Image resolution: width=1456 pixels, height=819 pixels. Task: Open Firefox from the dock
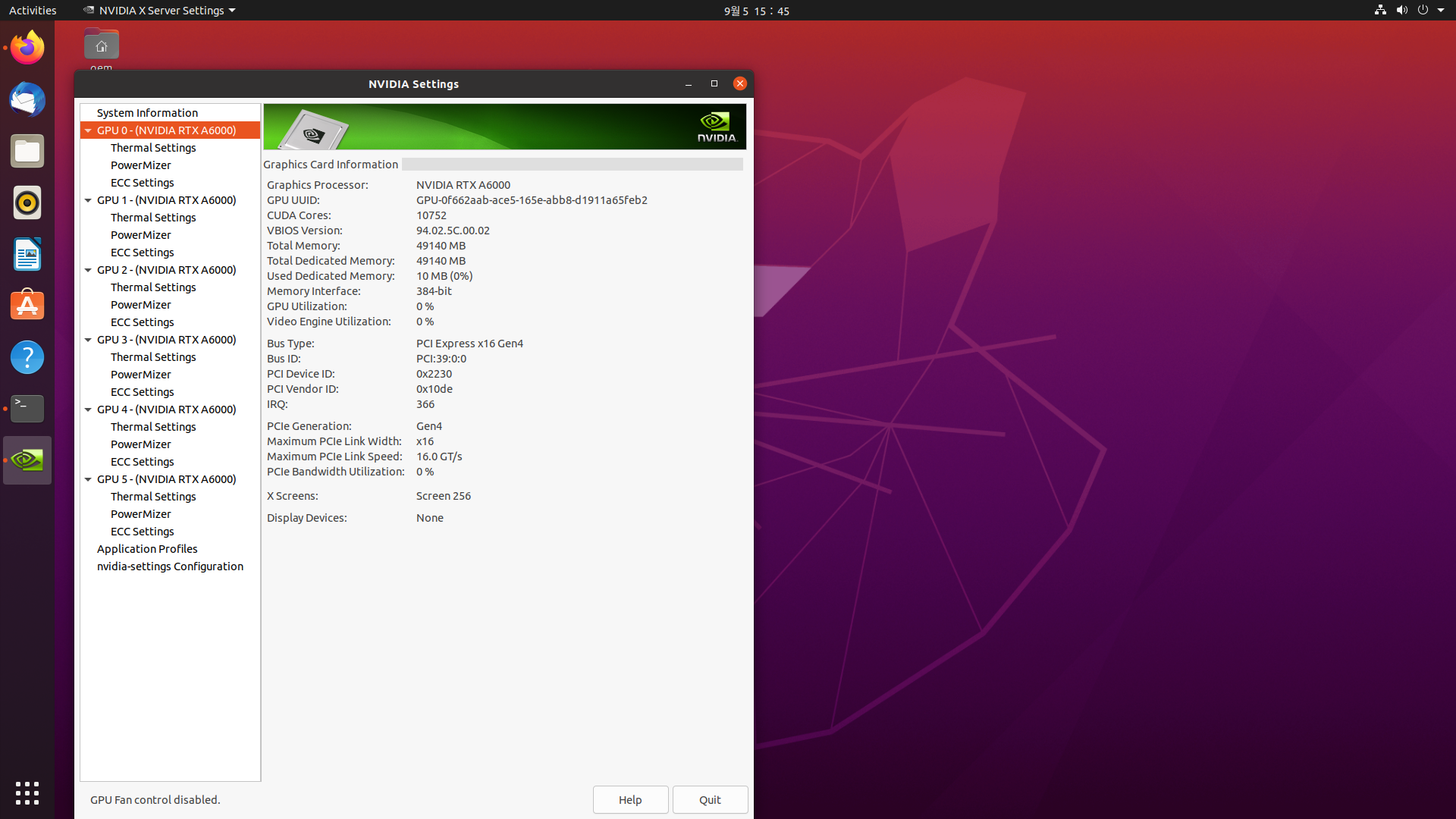point(27,48)
